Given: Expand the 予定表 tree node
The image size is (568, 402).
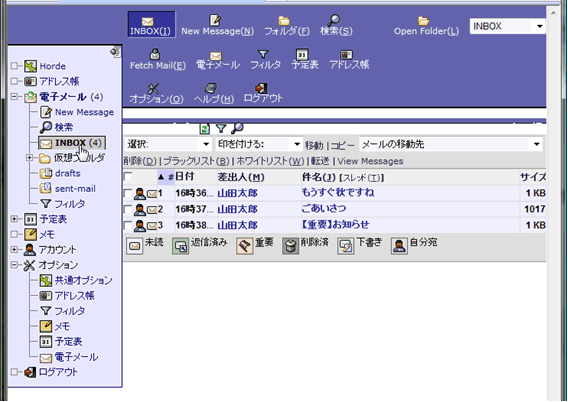Looking at the screenshot, I should click(14, 219).
